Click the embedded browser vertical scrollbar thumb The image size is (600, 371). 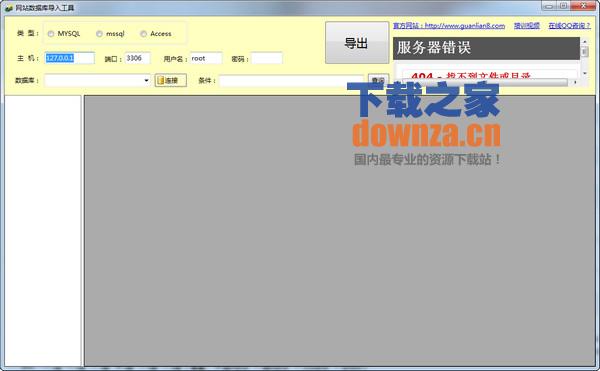pos(584,51)
